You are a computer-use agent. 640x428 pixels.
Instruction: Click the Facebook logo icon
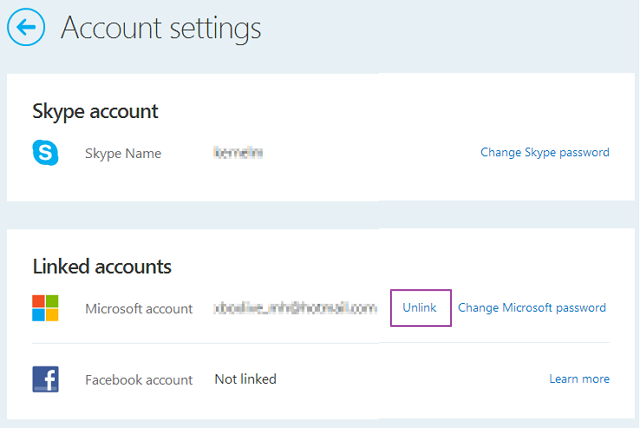tap(45, 379)
